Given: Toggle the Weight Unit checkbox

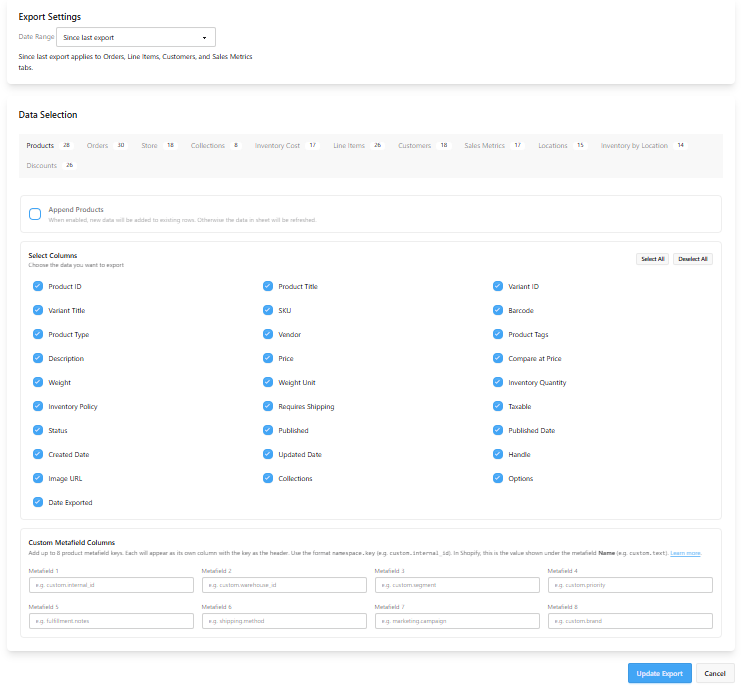Looking at the screenshot, I should 268,382.
